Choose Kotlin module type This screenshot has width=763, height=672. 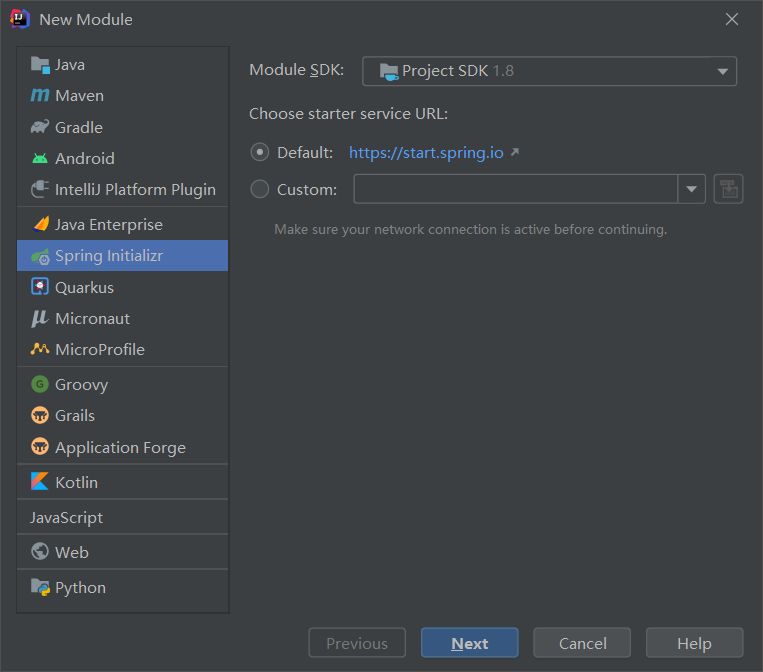click(x=123, y=482)
